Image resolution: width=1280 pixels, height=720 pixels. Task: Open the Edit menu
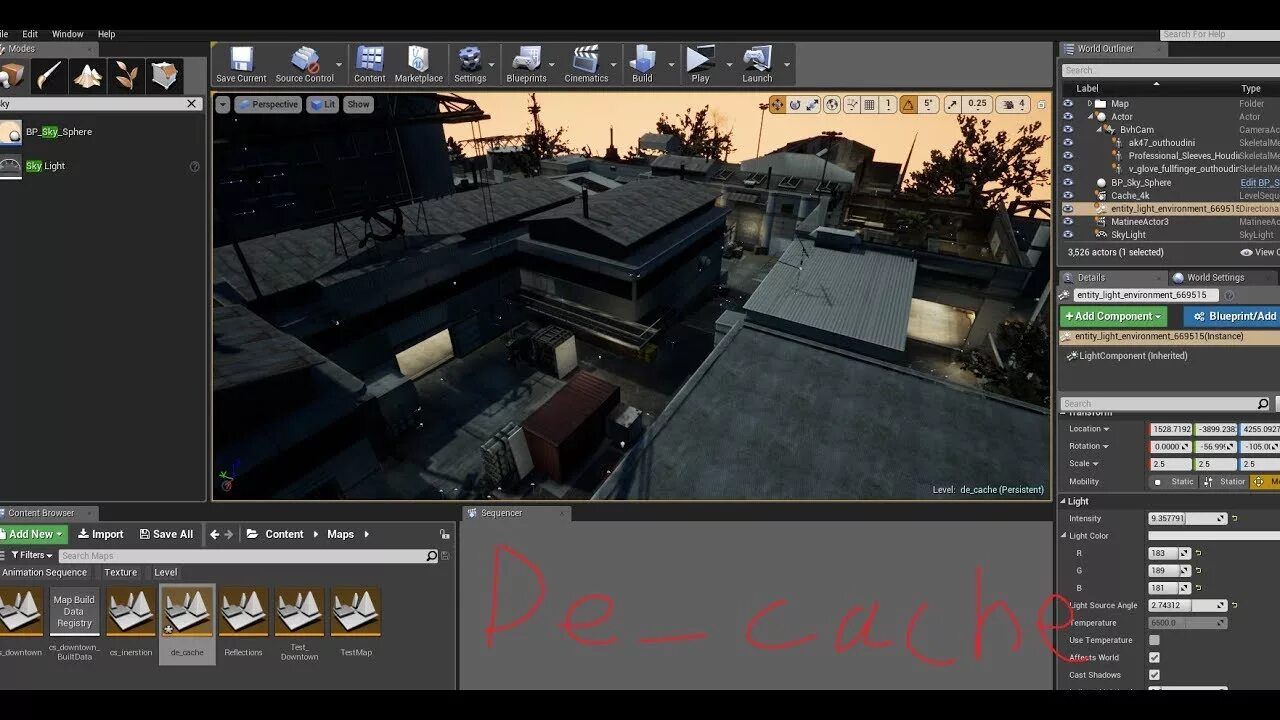[x=30, y=34]
